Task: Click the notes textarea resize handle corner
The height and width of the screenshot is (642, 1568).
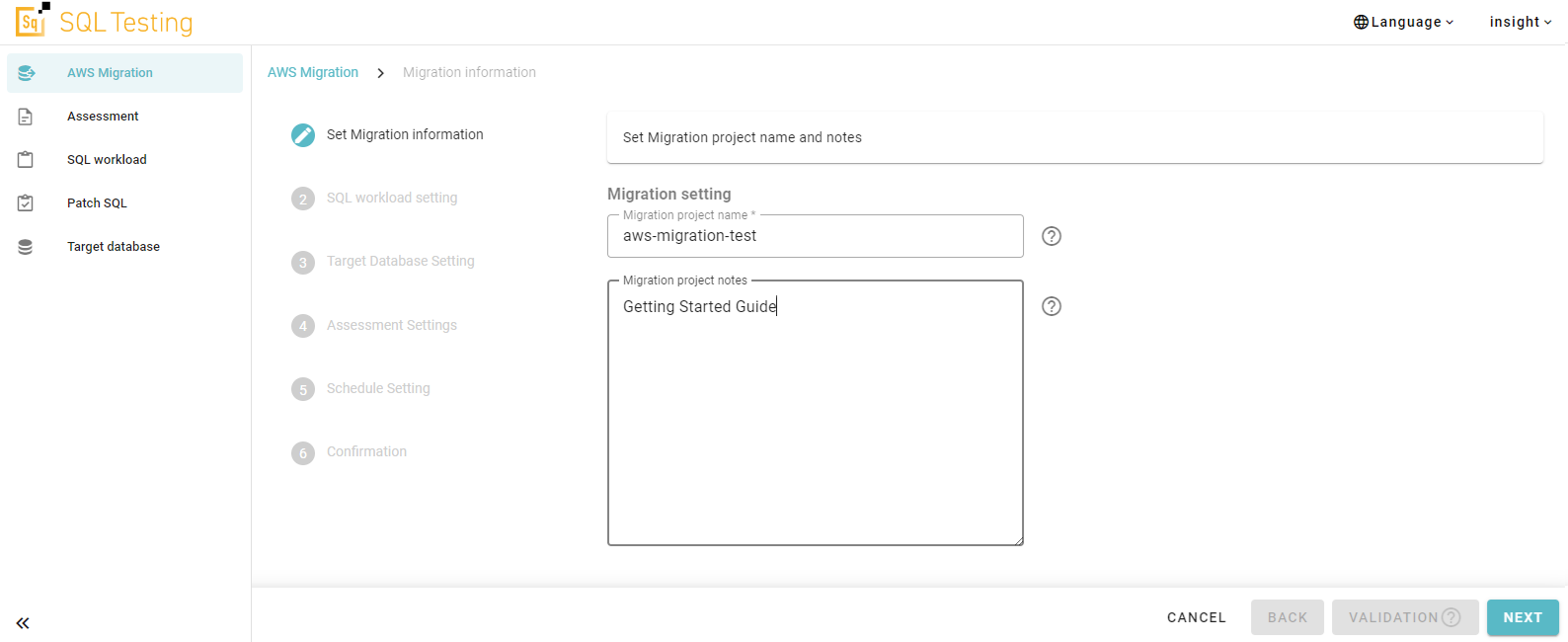Action: pos(1018,540)
